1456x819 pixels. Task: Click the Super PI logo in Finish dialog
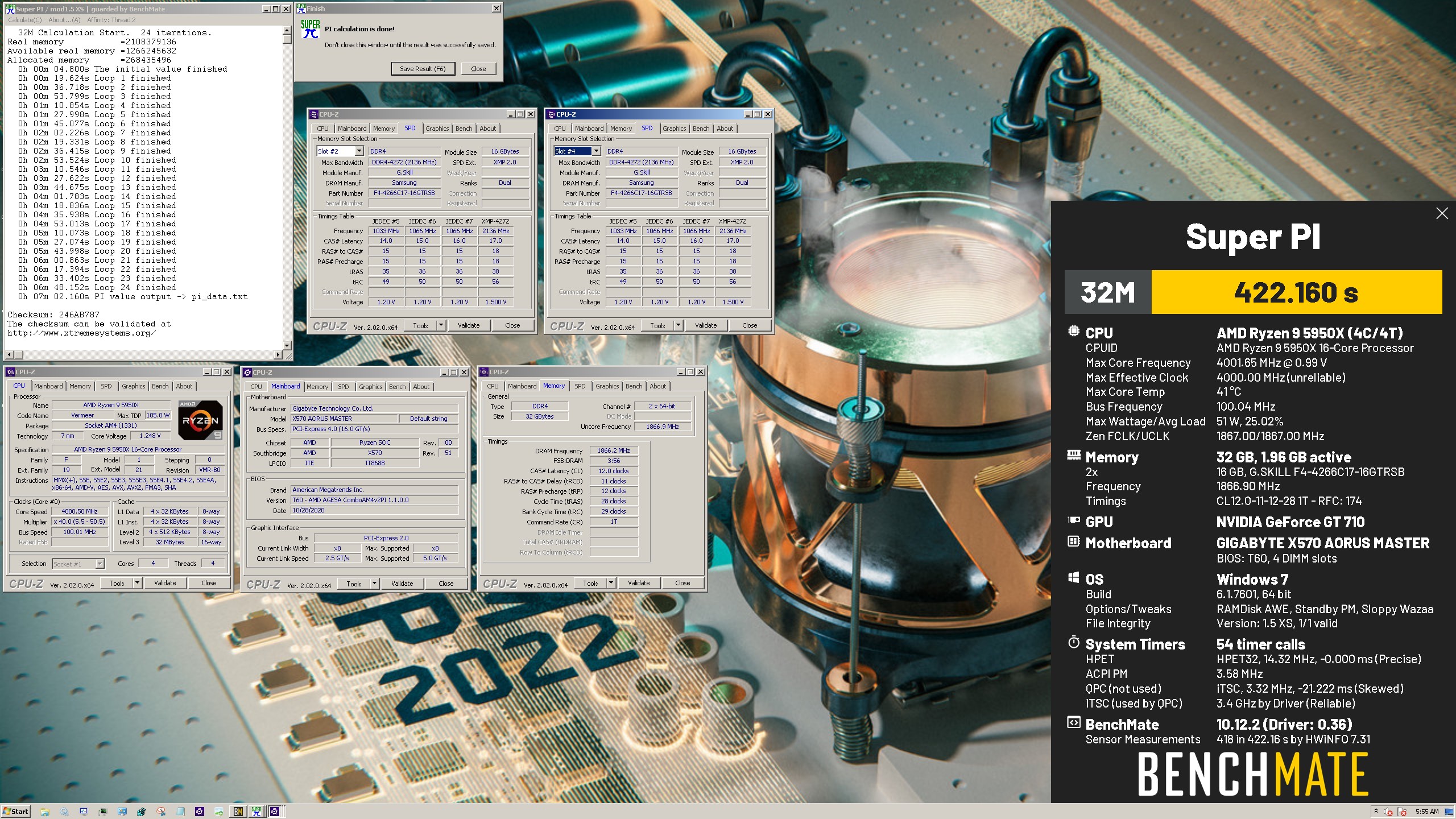(311, 30)
